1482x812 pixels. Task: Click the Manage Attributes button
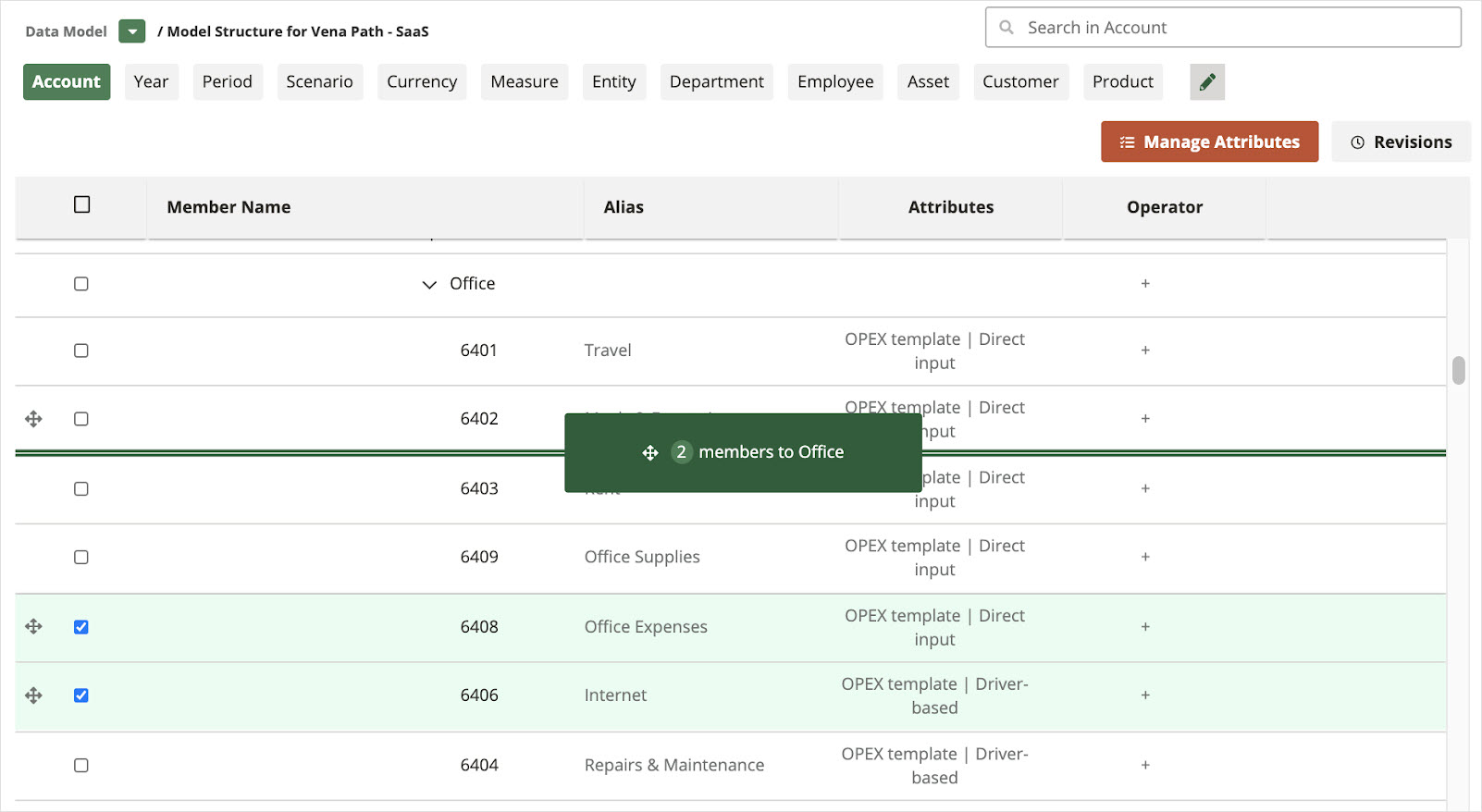coord(1209,141)
